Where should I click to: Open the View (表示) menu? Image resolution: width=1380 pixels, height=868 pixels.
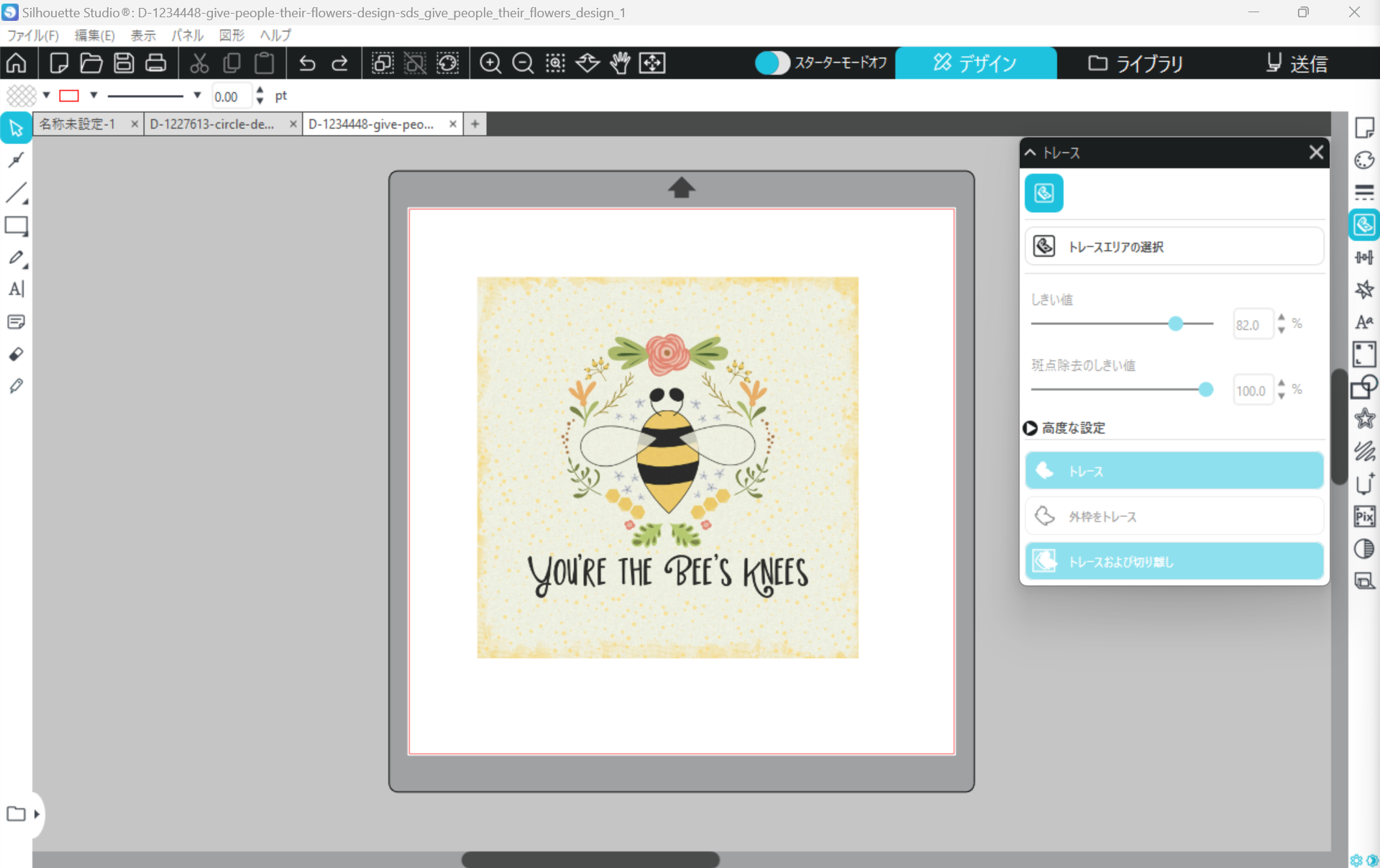coord(143,35)
